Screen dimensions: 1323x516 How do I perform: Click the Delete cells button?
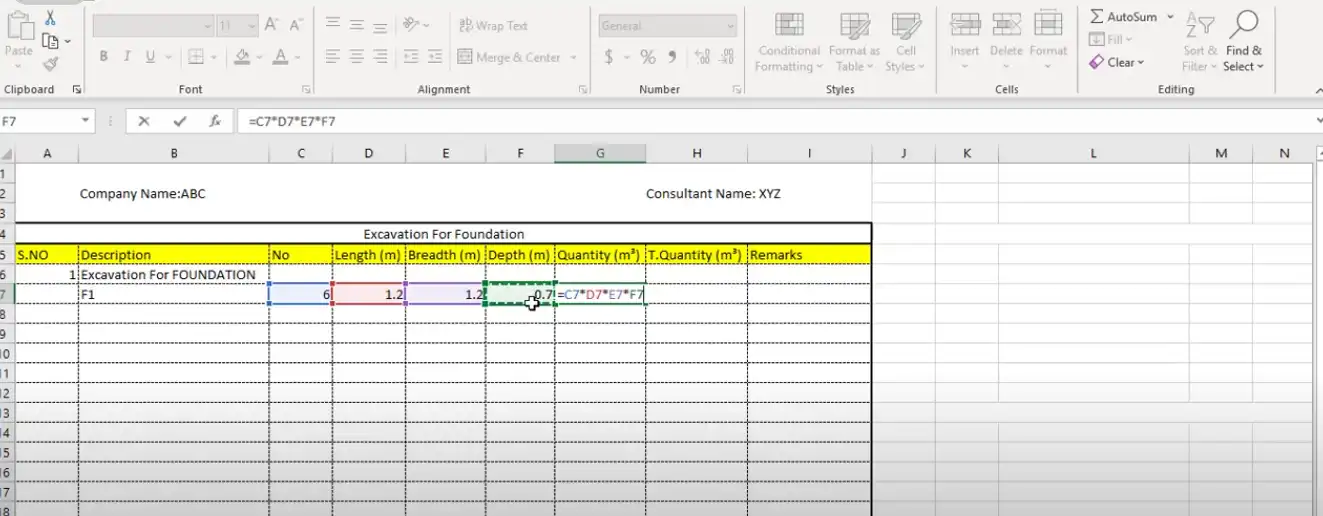click(1006, 41)
